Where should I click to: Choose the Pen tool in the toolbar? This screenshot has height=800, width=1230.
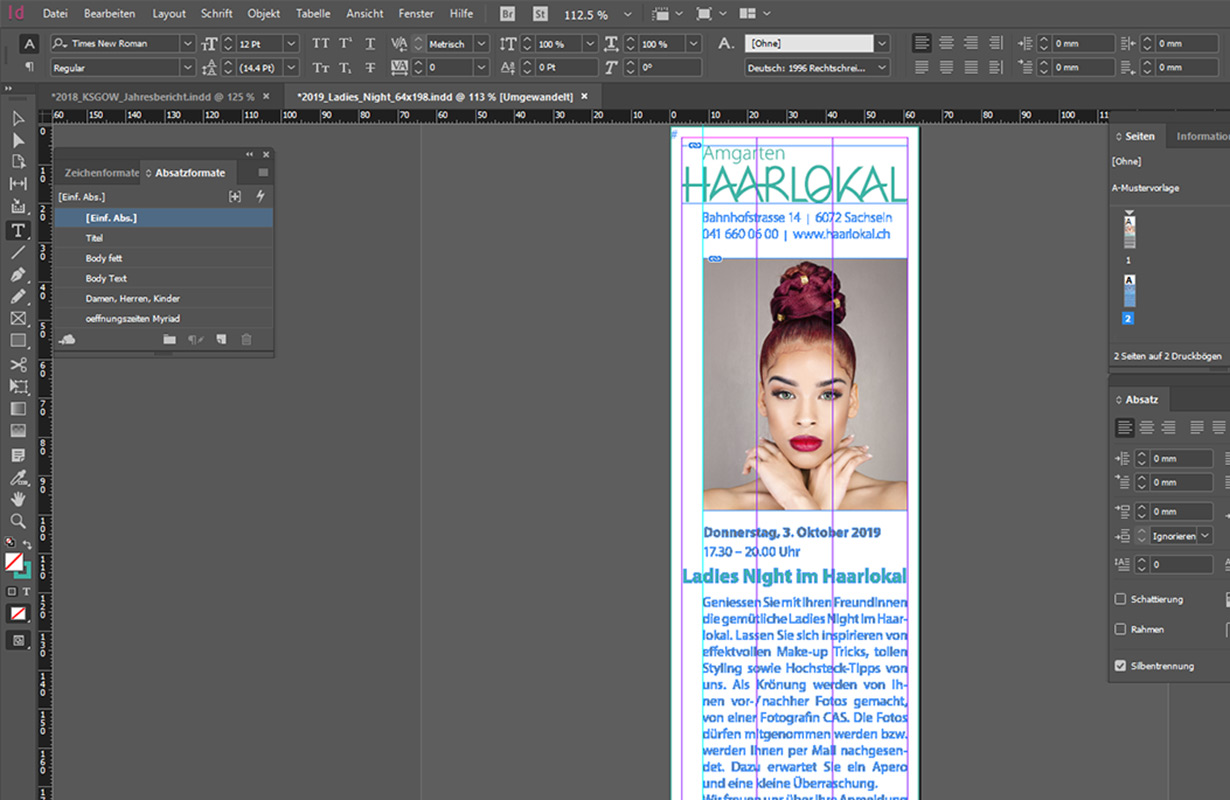click(x=20, y=275)
